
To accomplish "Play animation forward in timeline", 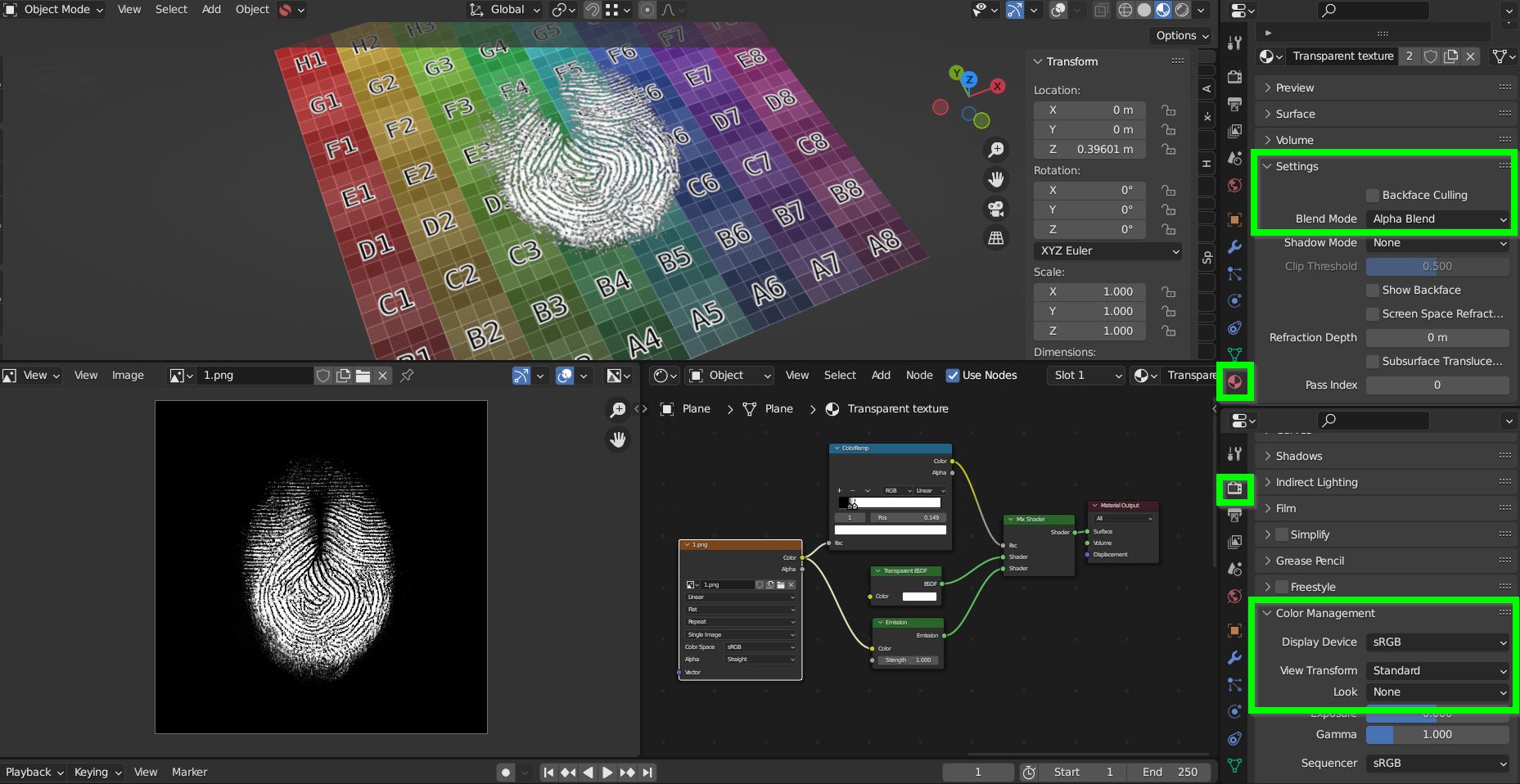I will click(607, 772).
